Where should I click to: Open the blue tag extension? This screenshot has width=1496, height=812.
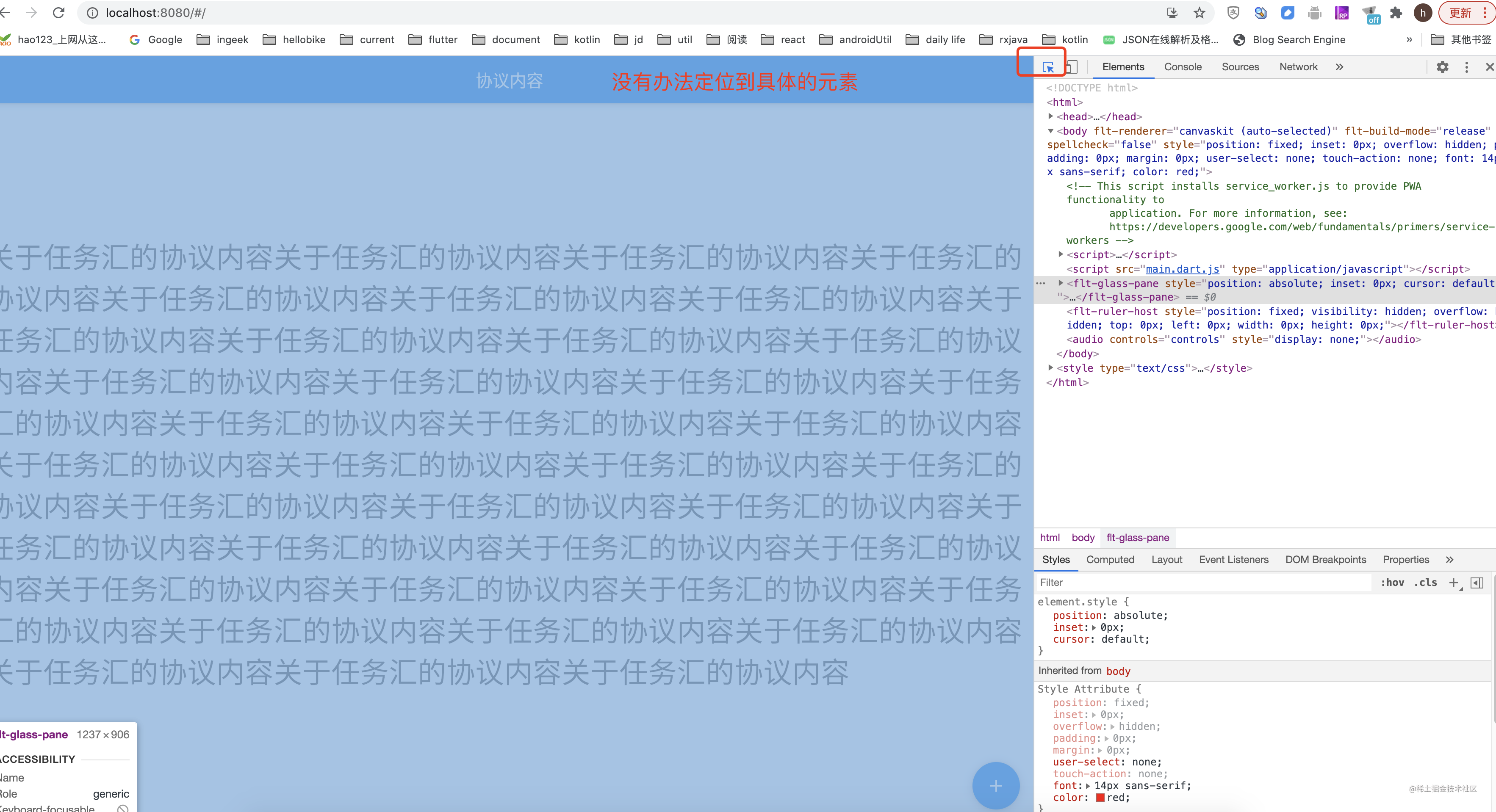point(1287,13)
